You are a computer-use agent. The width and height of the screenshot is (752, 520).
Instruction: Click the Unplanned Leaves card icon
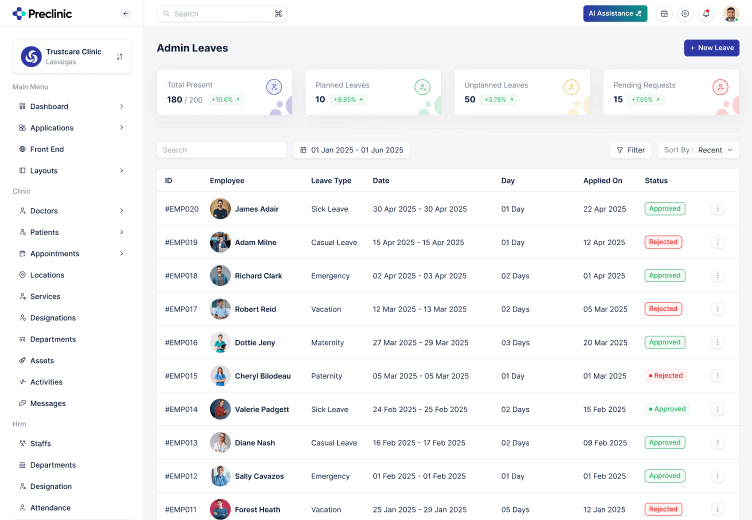coord(571,87)
